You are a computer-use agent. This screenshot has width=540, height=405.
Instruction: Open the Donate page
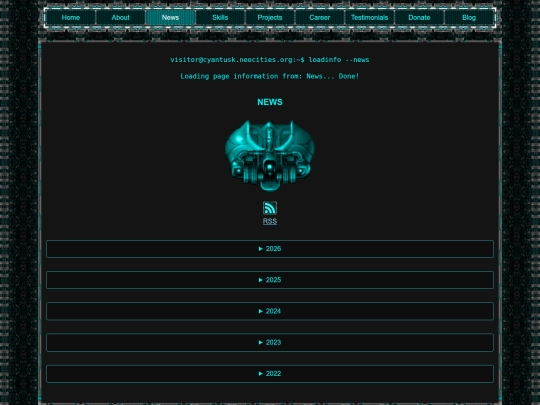pos(419,18)
